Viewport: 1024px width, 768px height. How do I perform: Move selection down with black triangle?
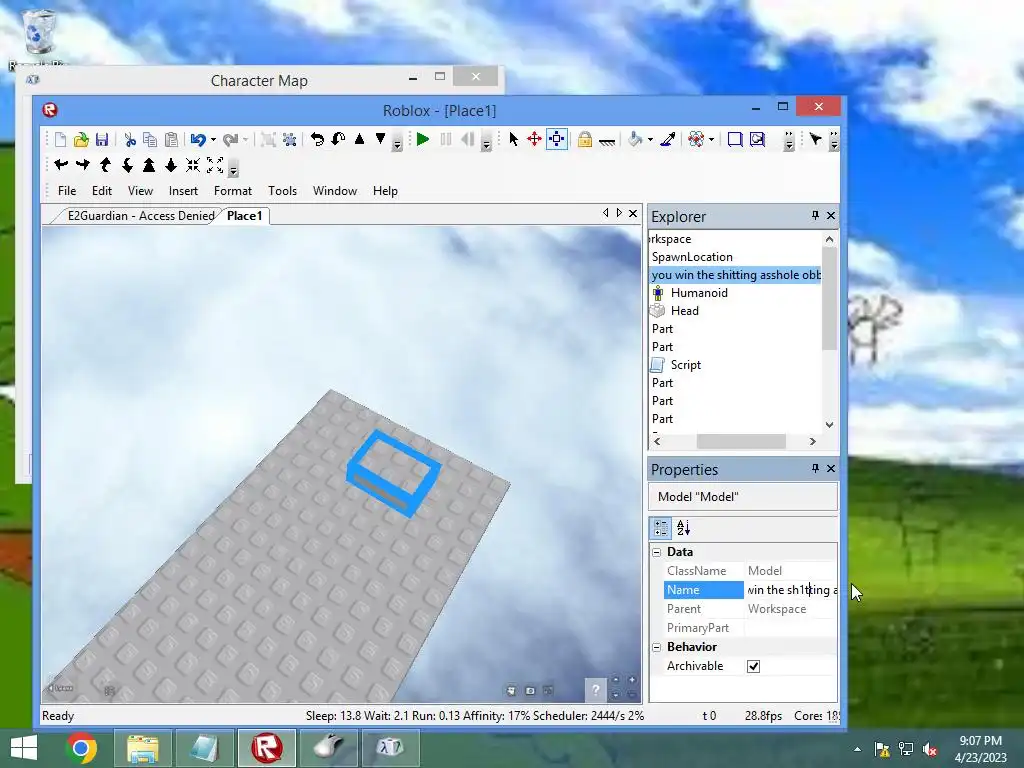pyautogui.click(x=380, y=139)
